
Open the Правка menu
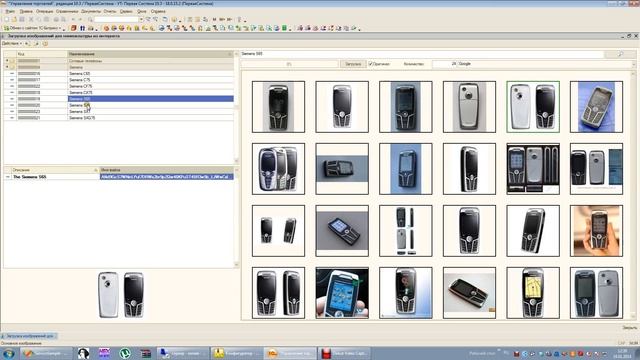pyautogui.click(x=26, y=11)
